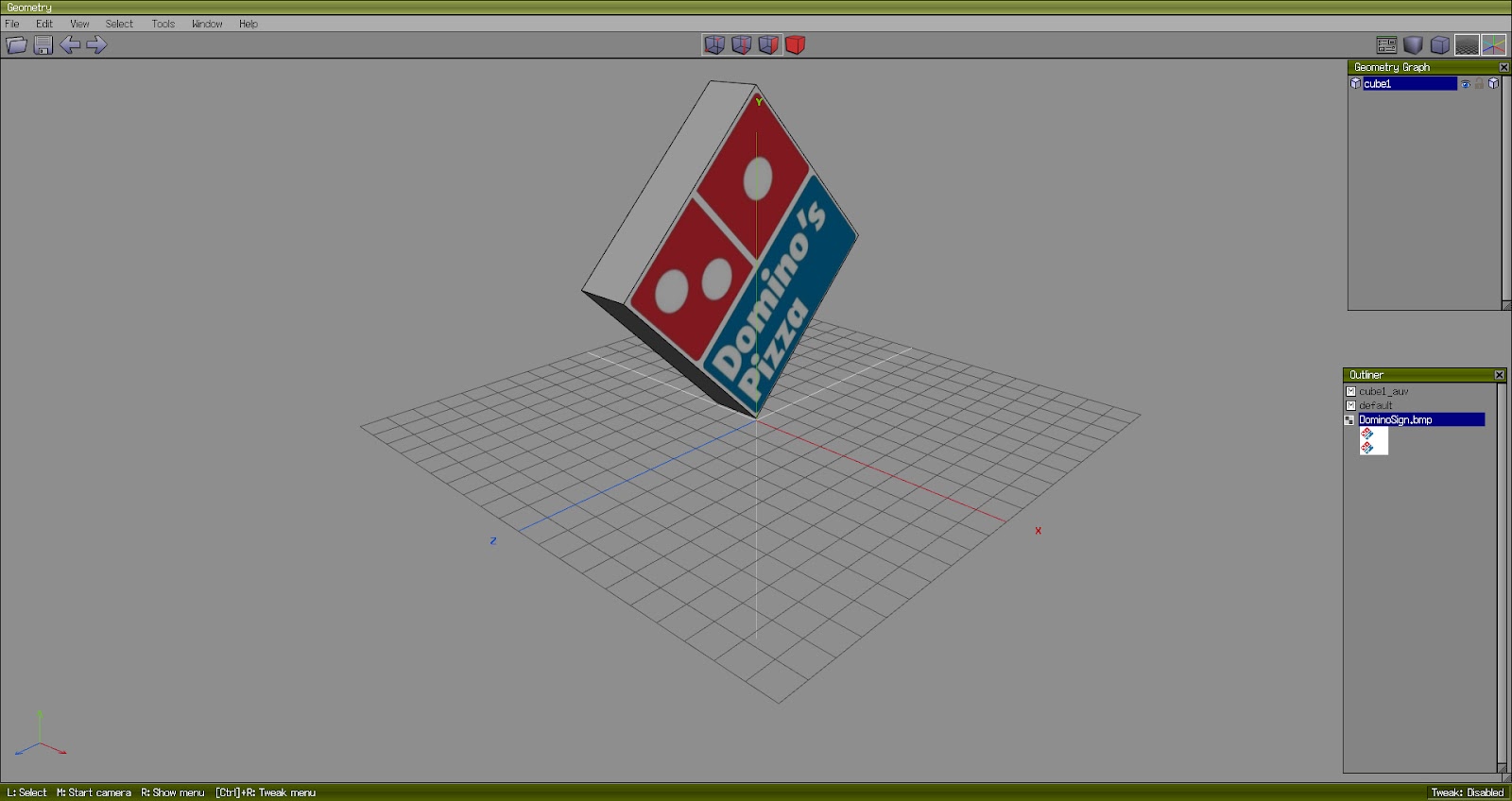The width and height of the screenshot is (1512, 801).
Task: Select DominoSign.bmp in Outliner
Action: coord(1421,419)
